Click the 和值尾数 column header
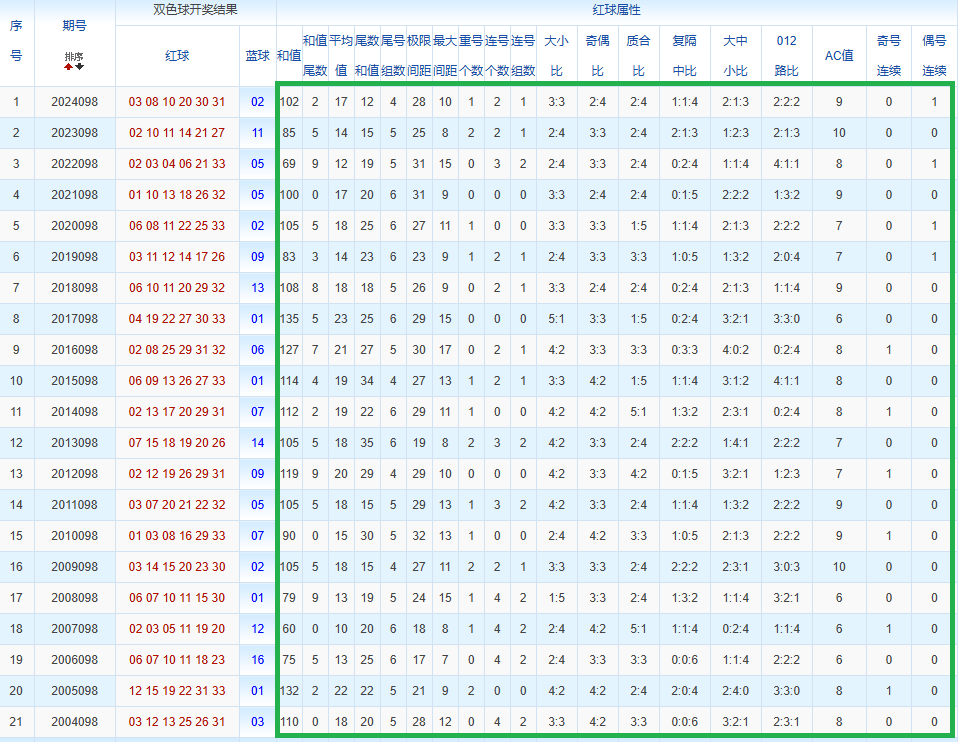 (315, 56)
